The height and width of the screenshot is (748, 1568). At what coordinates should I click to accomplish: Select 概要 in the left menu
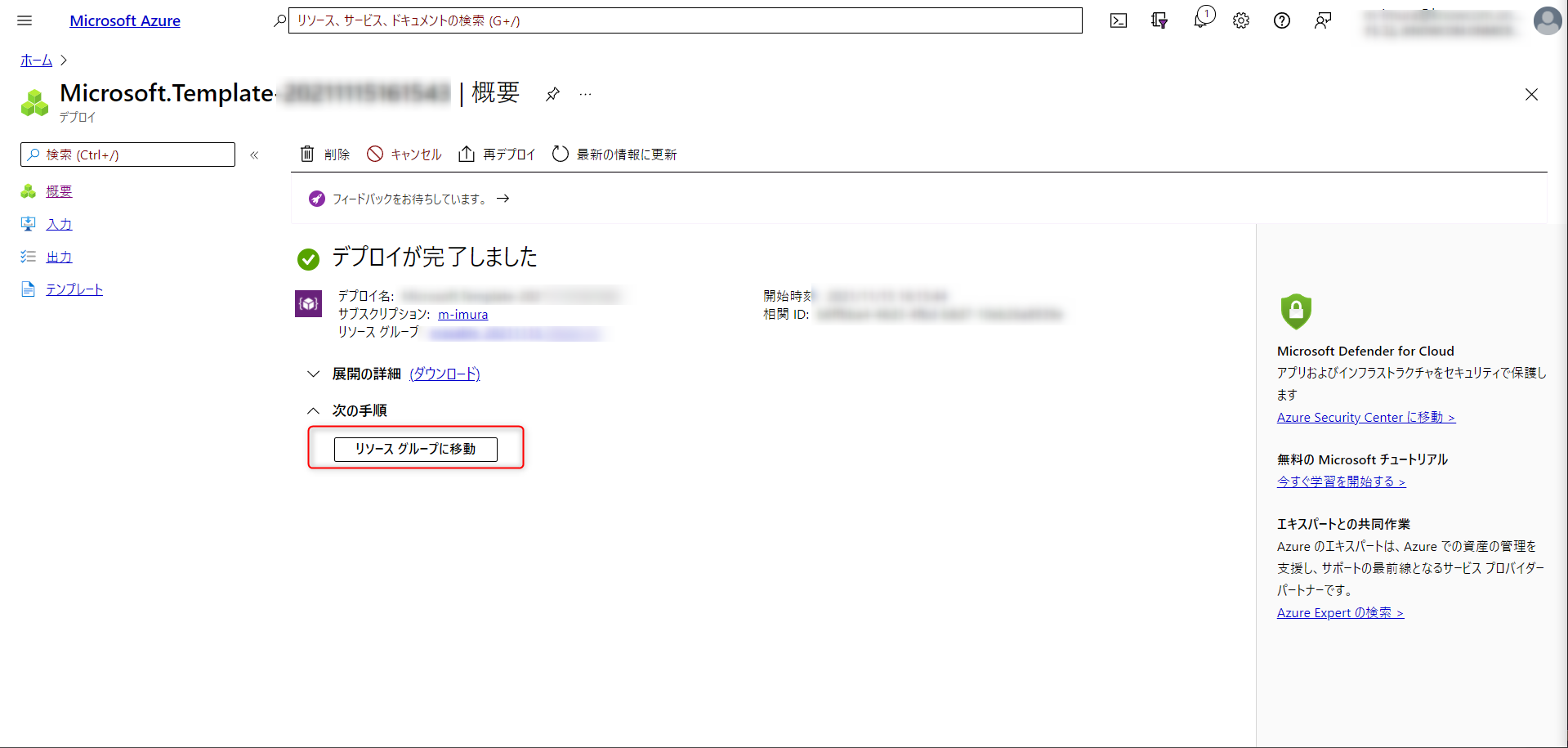tap(59, 191)
